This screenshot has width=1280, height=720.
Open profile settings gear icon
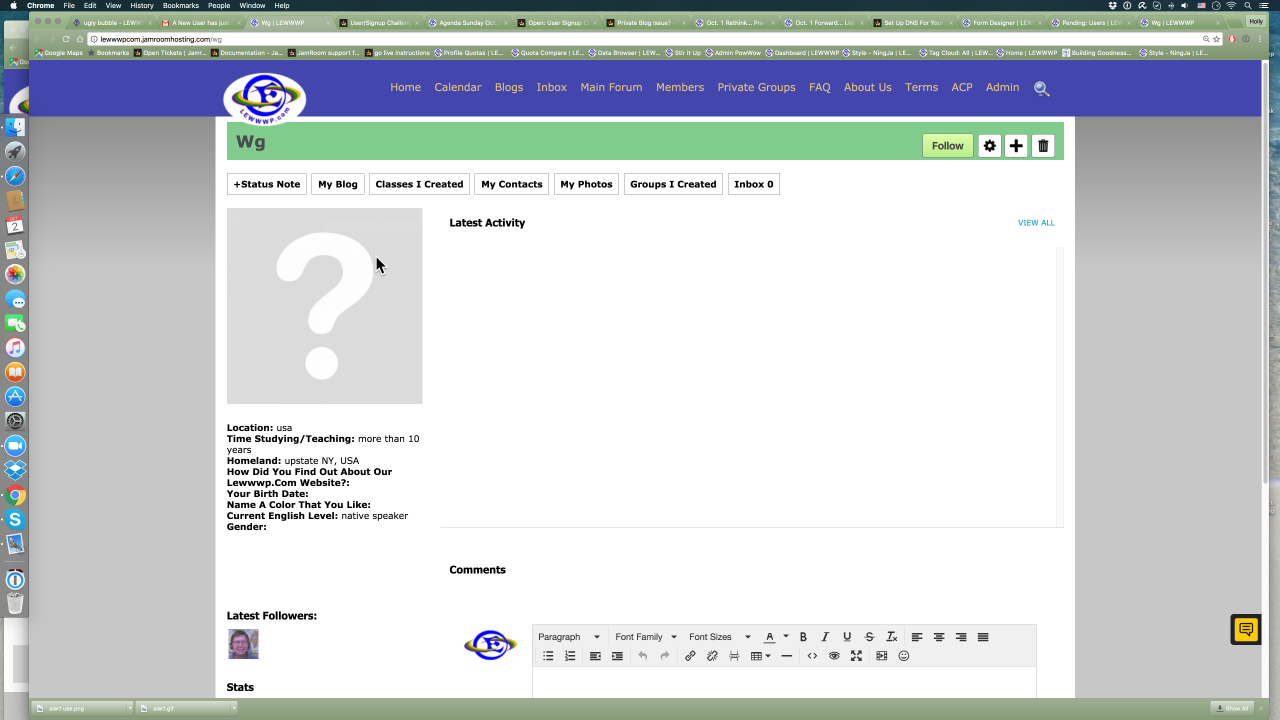[989, 146]
